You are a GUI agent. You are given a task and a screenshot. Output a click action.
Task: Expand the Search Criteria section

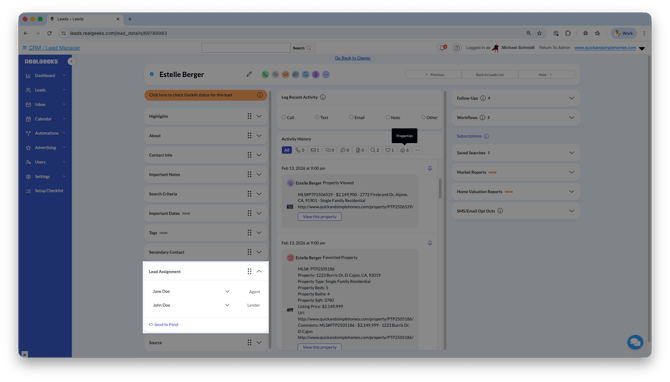coord(259,194)
